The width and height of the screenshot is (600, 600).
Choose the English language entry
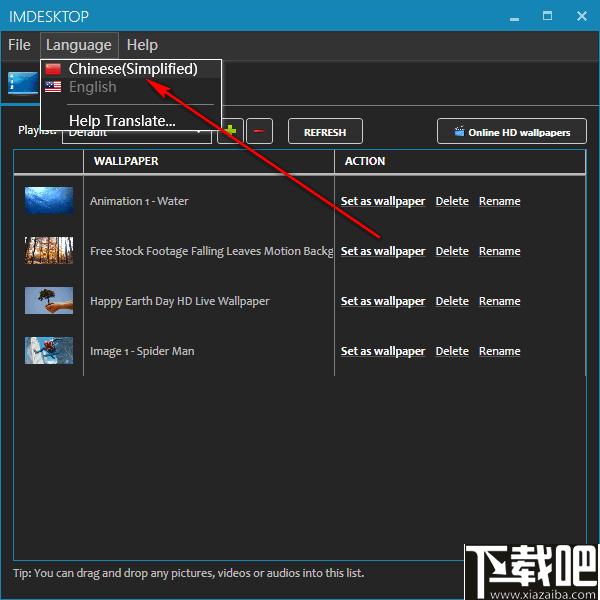[131, 87]
